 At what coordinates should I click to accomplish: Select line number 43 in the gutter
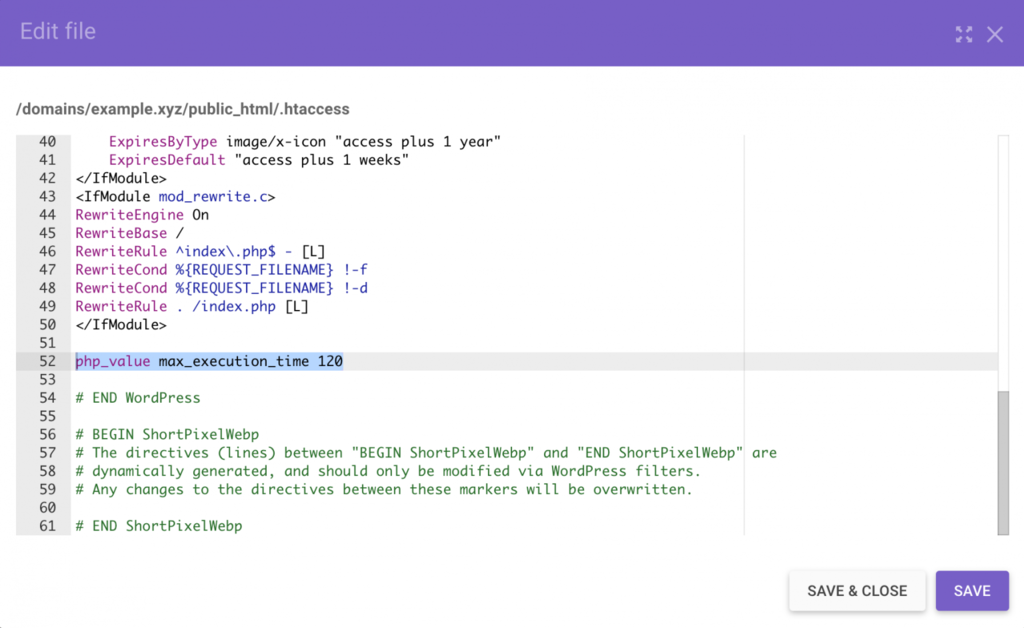coord(47,197)
